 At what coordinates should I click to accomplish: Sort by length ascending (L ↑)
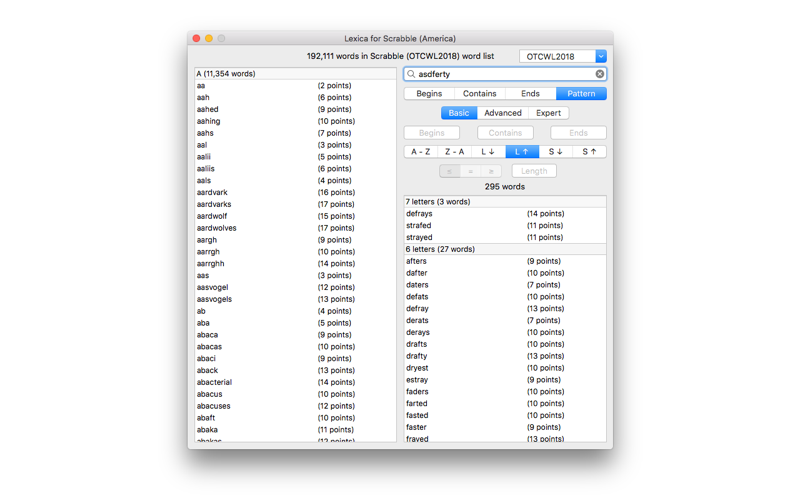(522, 152)
